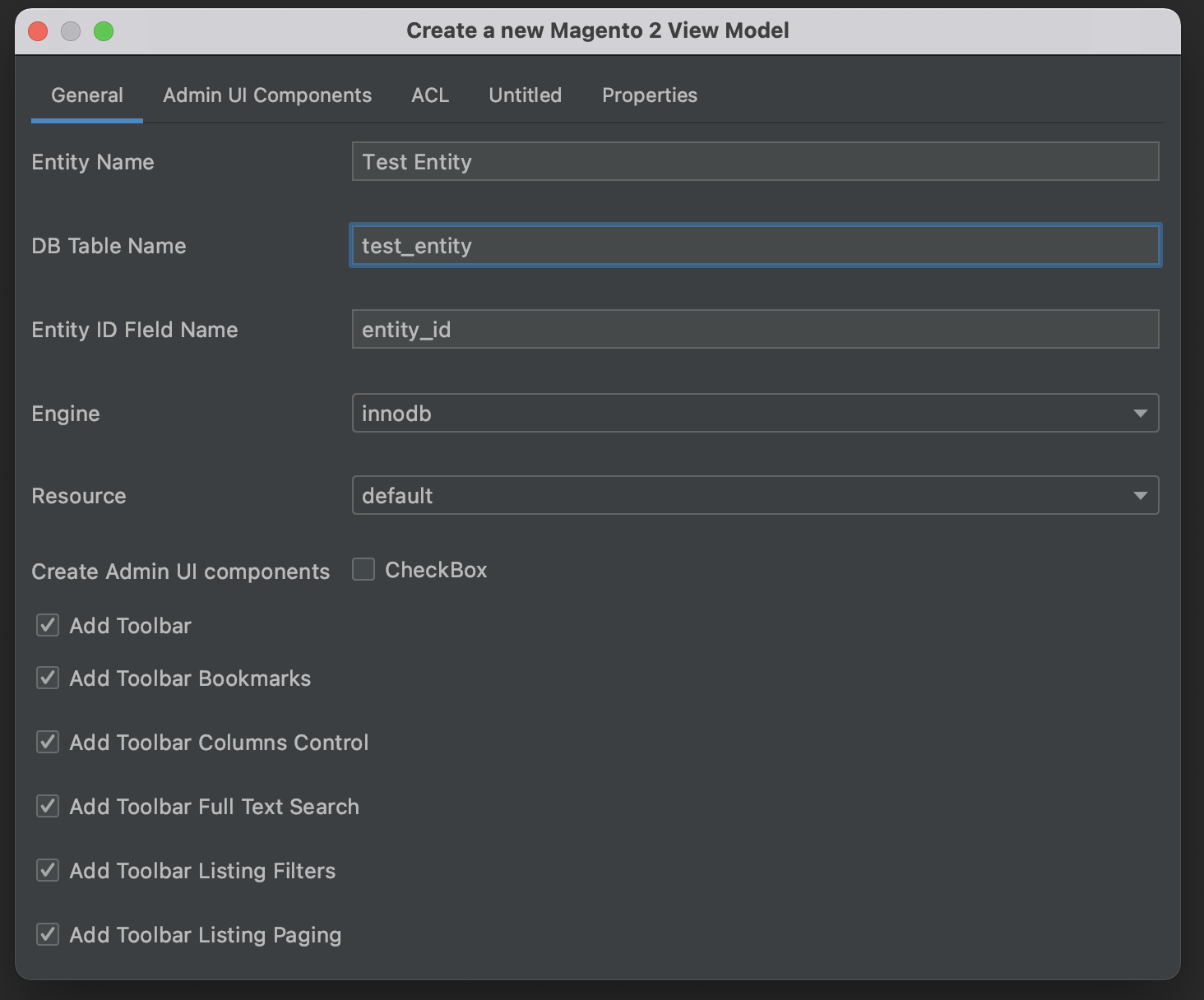Expand the Resource dropdown showing default
Image resolution: width=1204 pixels, height=1000 pixels.
pos(755,496)
